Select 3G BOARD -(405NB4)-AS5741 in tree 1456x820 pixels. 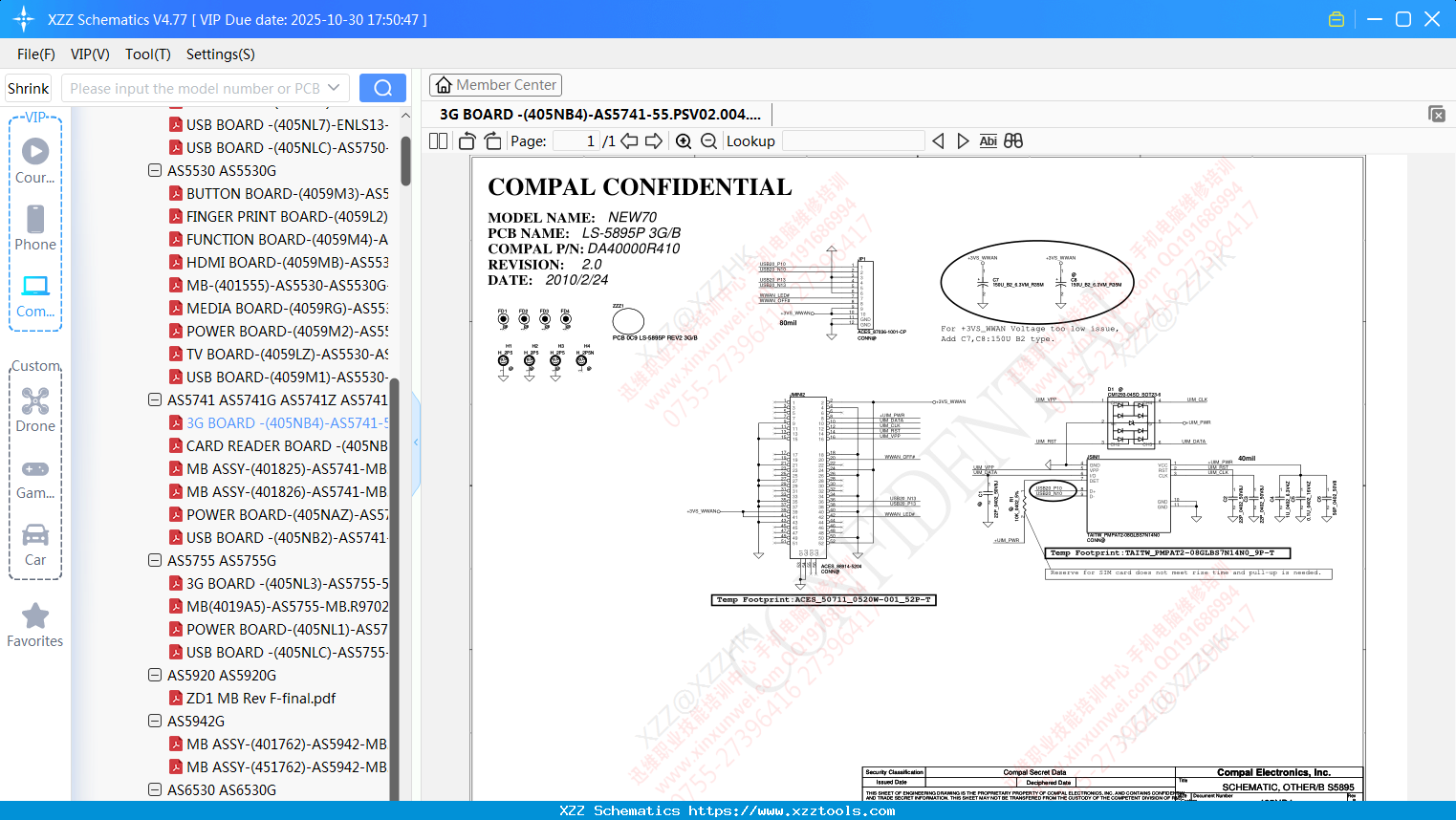[279, 422]
